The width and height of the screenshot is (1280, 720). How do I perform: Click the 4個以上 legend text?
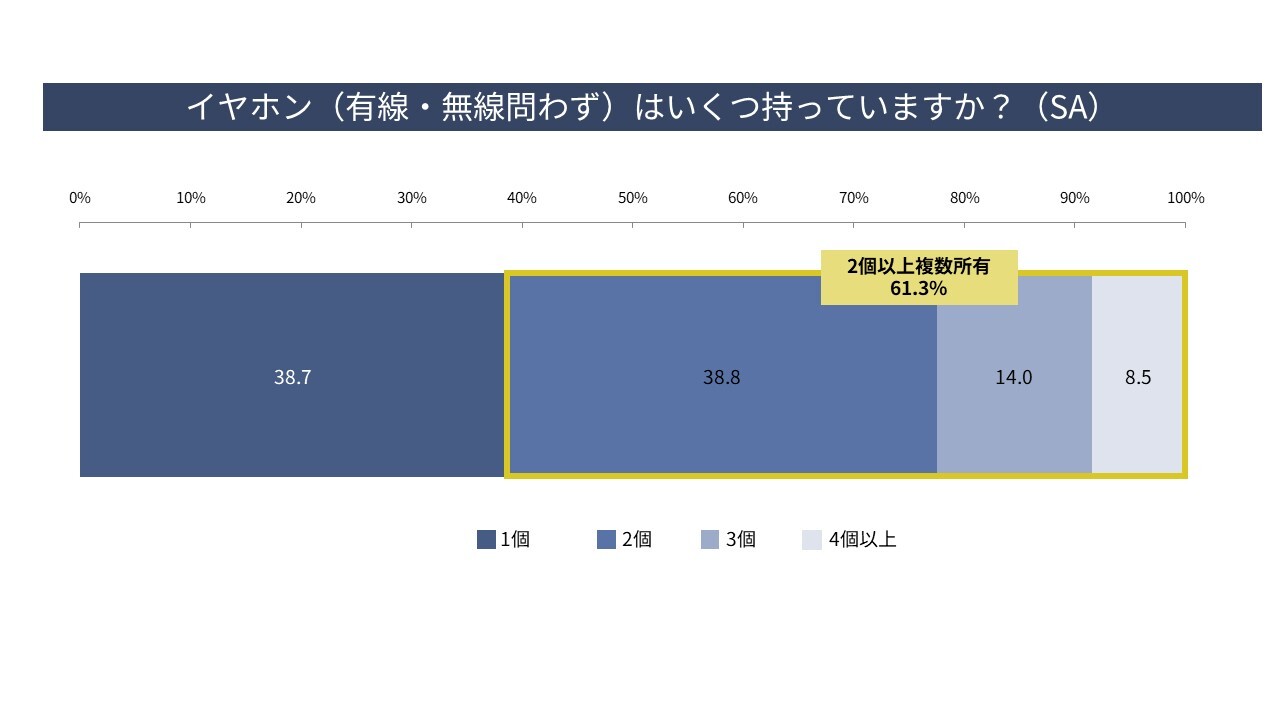click(862, 540)
